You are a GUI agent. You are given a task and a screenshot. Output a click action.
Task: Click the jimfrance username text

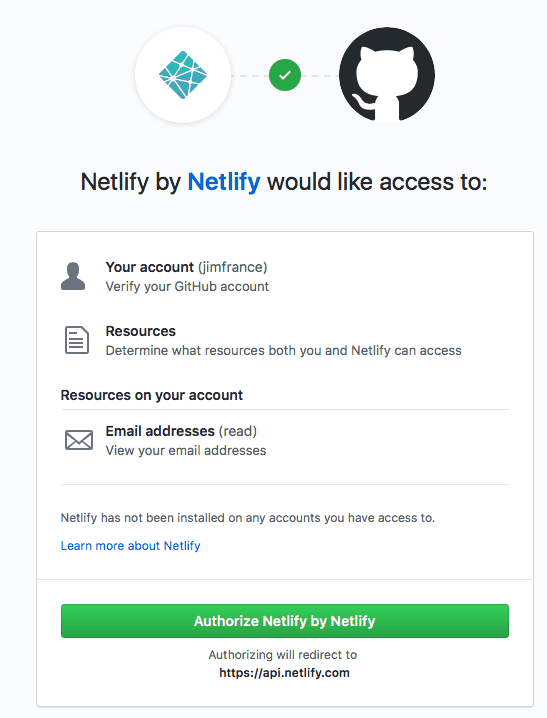point(233,267)
